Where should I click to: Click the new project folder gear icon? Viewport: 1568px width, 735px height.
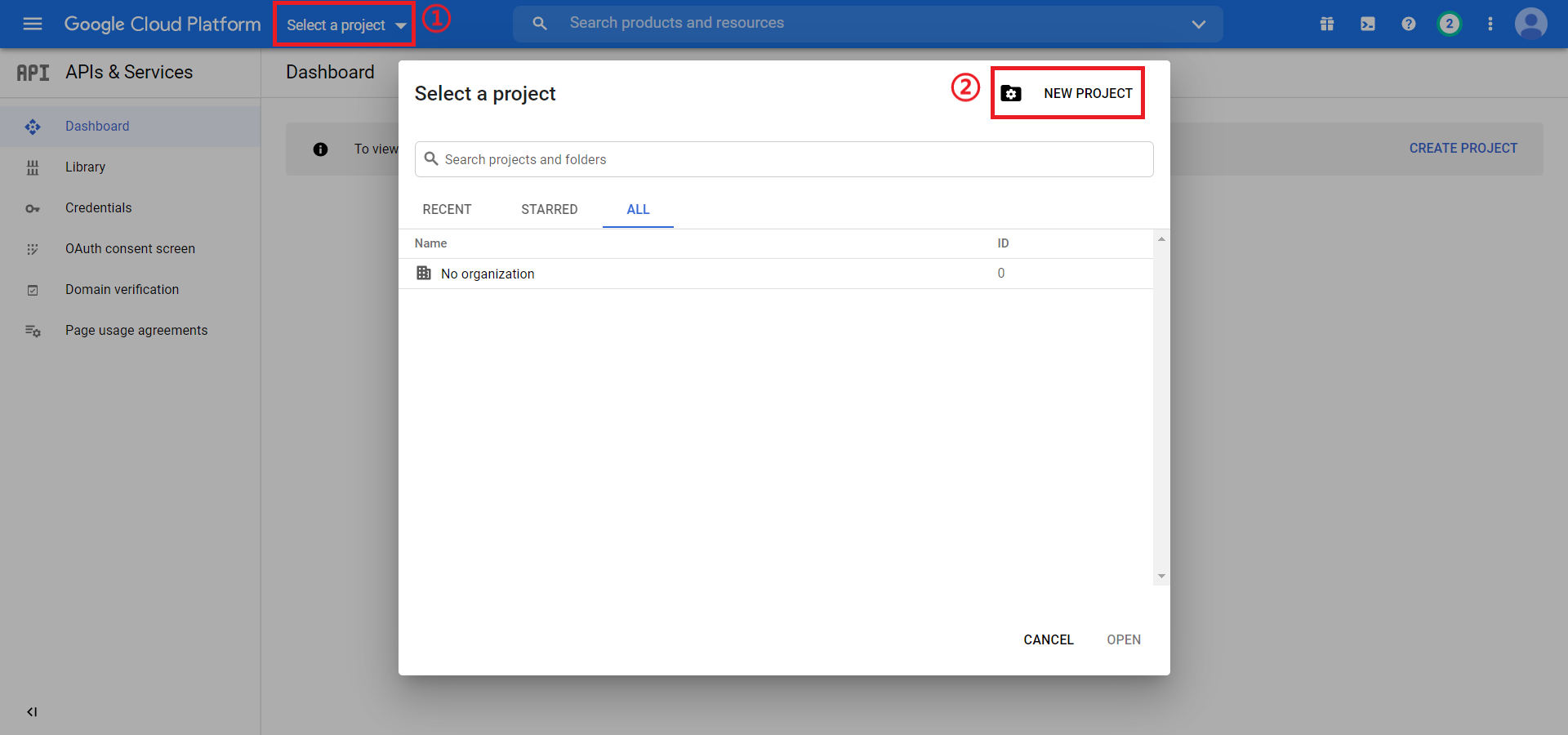(x=1011, y=93)
